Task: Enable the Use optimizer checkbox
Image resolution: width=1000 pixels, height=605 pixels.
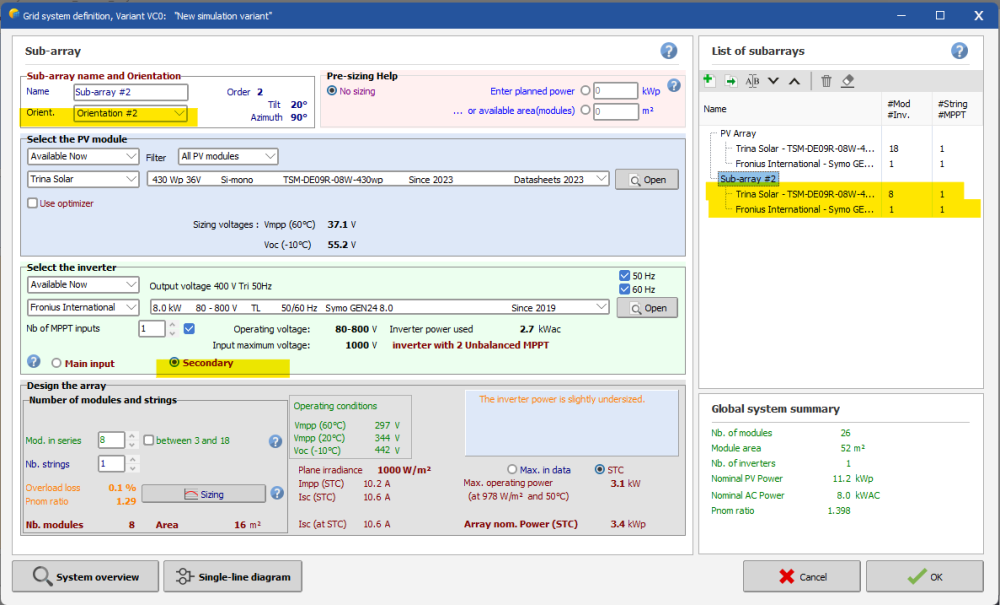Action: click(x=33, y=203)
